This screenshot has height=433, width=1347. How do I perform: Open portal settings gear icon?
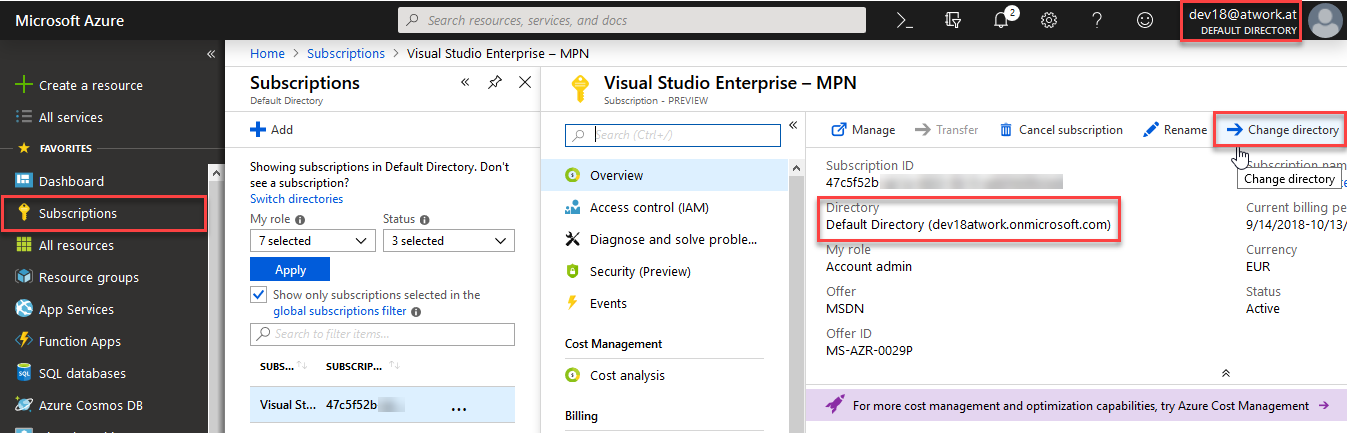click(x=1049, y=20)
